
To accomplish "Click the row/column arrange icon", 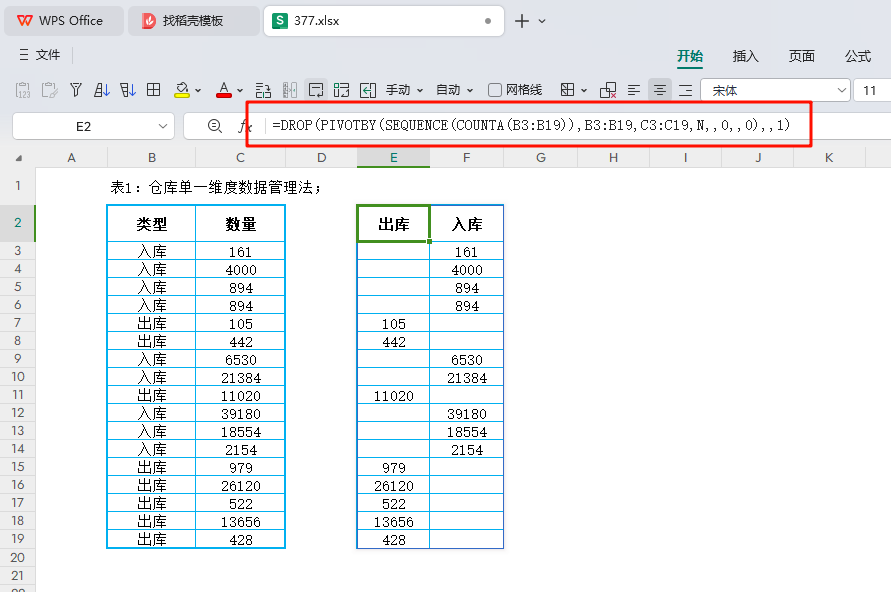I will point(263,90).
